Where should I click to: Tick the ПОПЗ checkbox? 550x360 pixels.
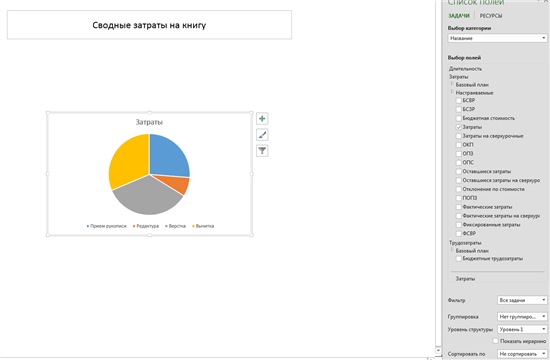click(458, 198)
